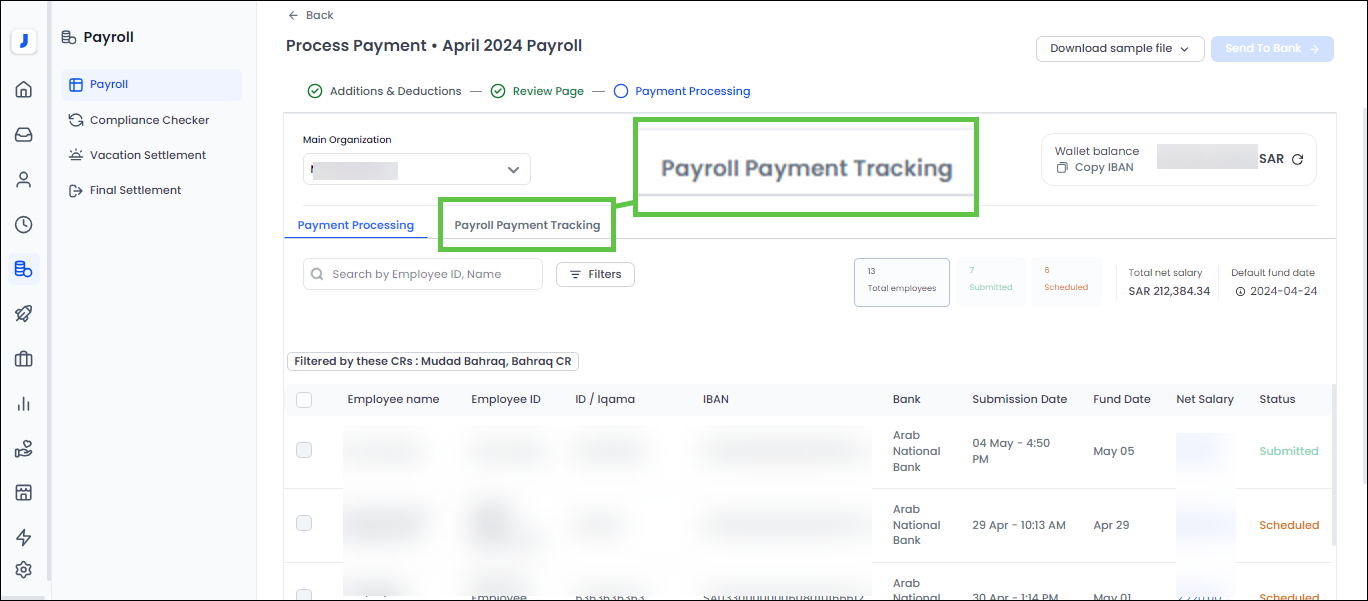Select Compliance Checker in Payroll menu
This screenshot has height=601, width=1368.
click(x=149, y=120)
